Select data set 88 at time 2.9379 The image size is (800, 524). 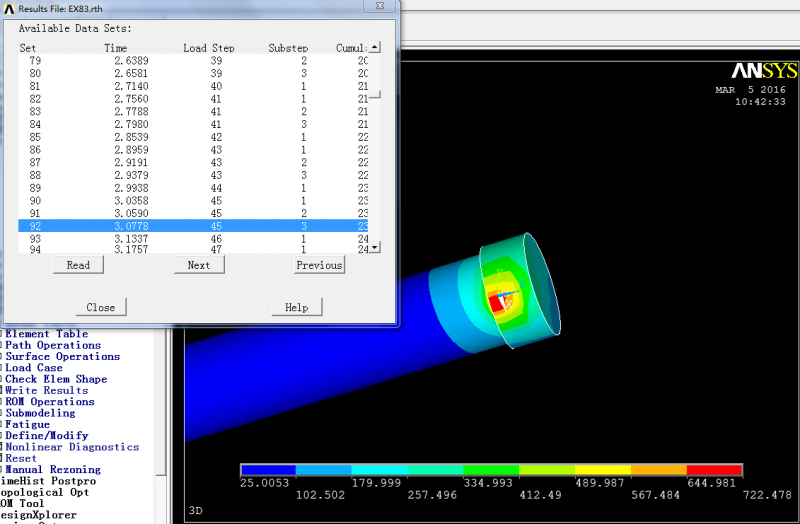193,175
